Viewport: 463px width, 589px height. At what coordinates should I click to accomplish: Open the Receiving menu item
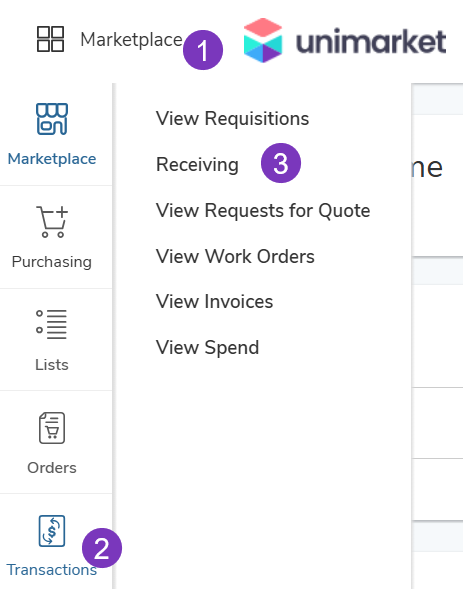point(198,165)
